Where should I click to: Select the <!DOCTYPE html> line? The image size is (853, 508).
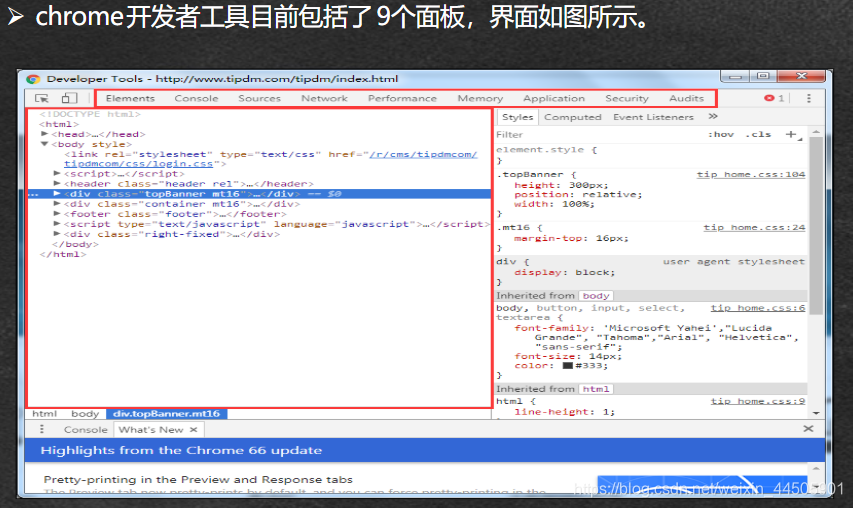click(x=90, y=114)
